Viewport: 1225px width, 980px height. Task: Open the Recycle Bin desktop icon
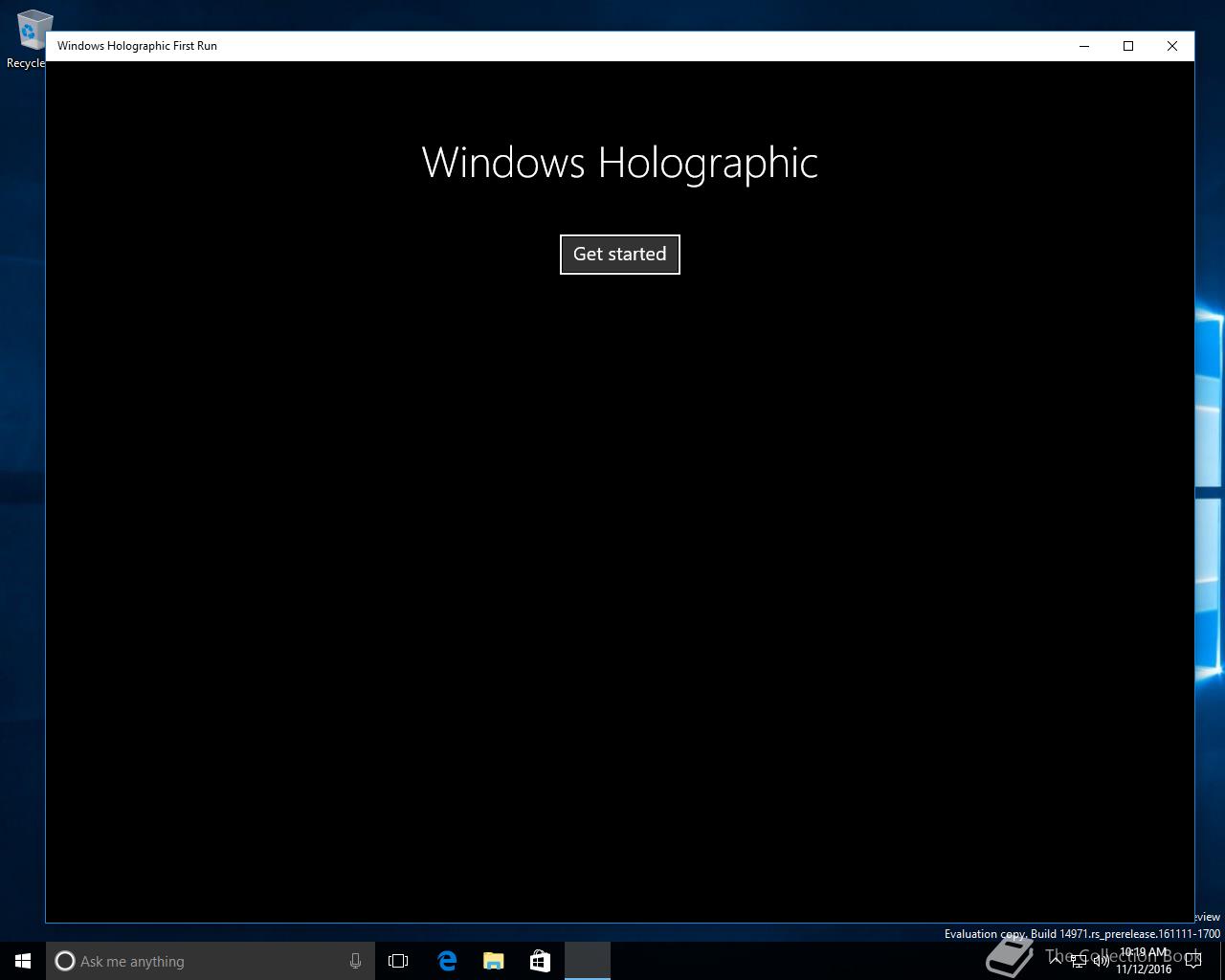29,39
